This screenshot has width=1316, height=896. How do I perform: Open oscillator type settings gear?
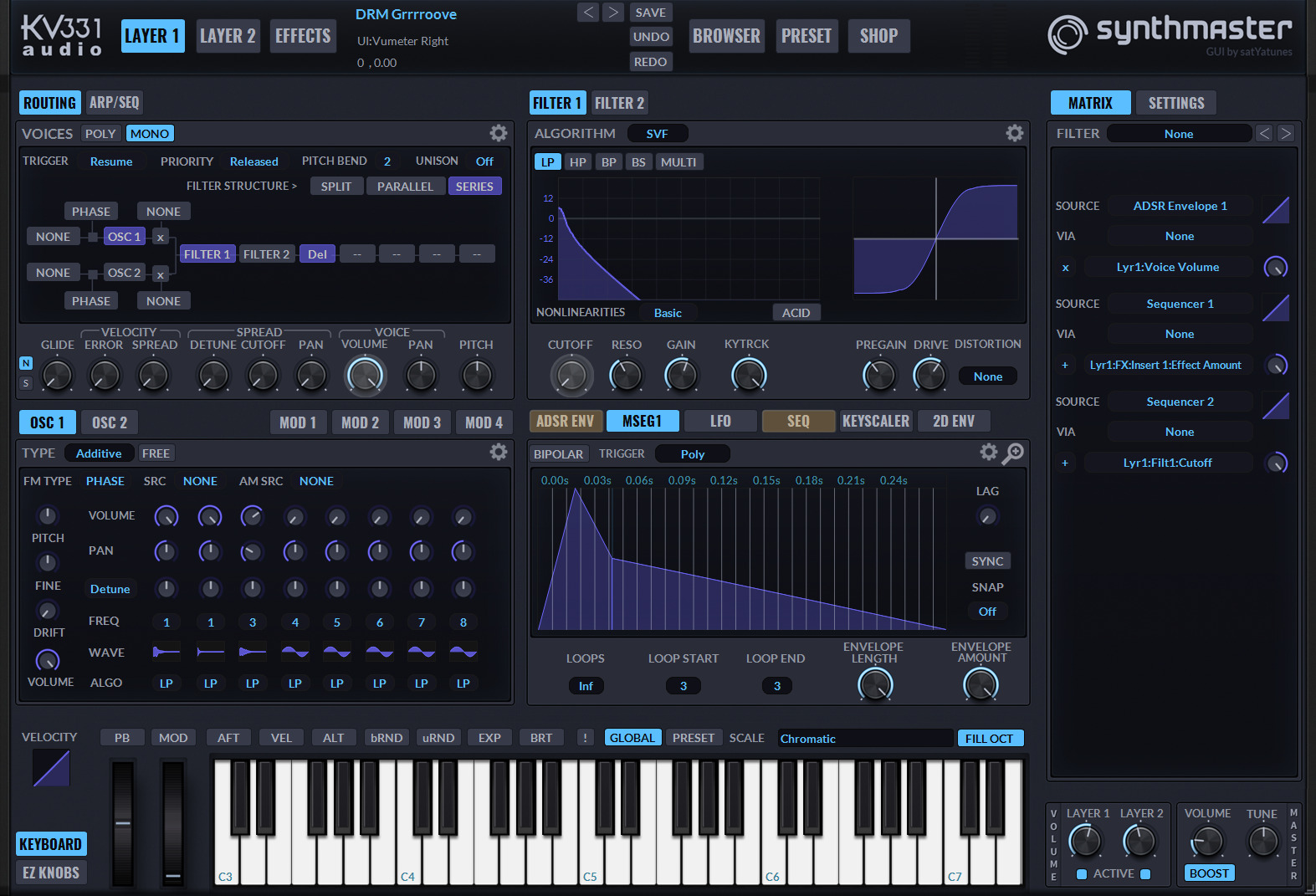click(499, 453)
